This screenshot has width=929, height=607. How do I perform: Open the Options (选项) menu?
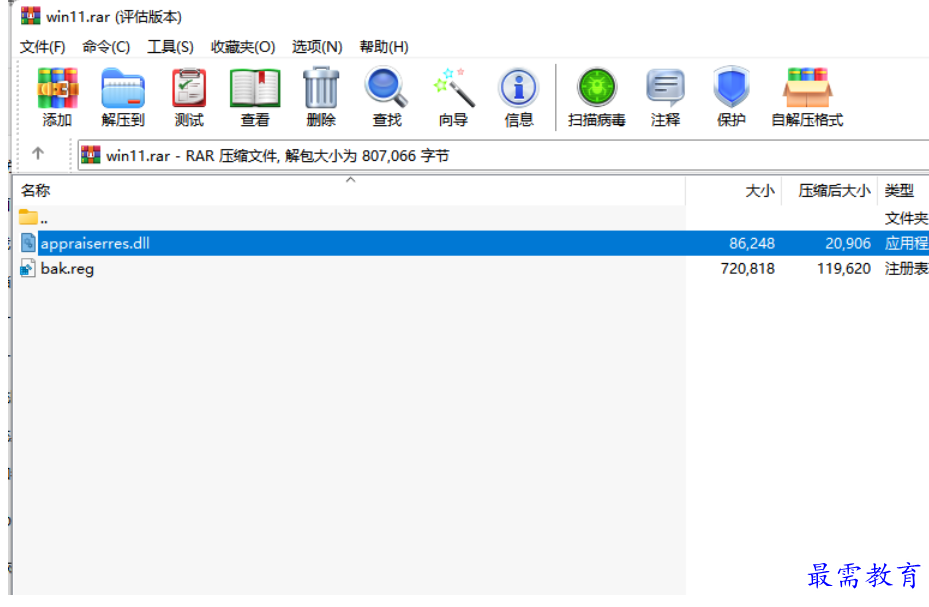click(317, 47)
